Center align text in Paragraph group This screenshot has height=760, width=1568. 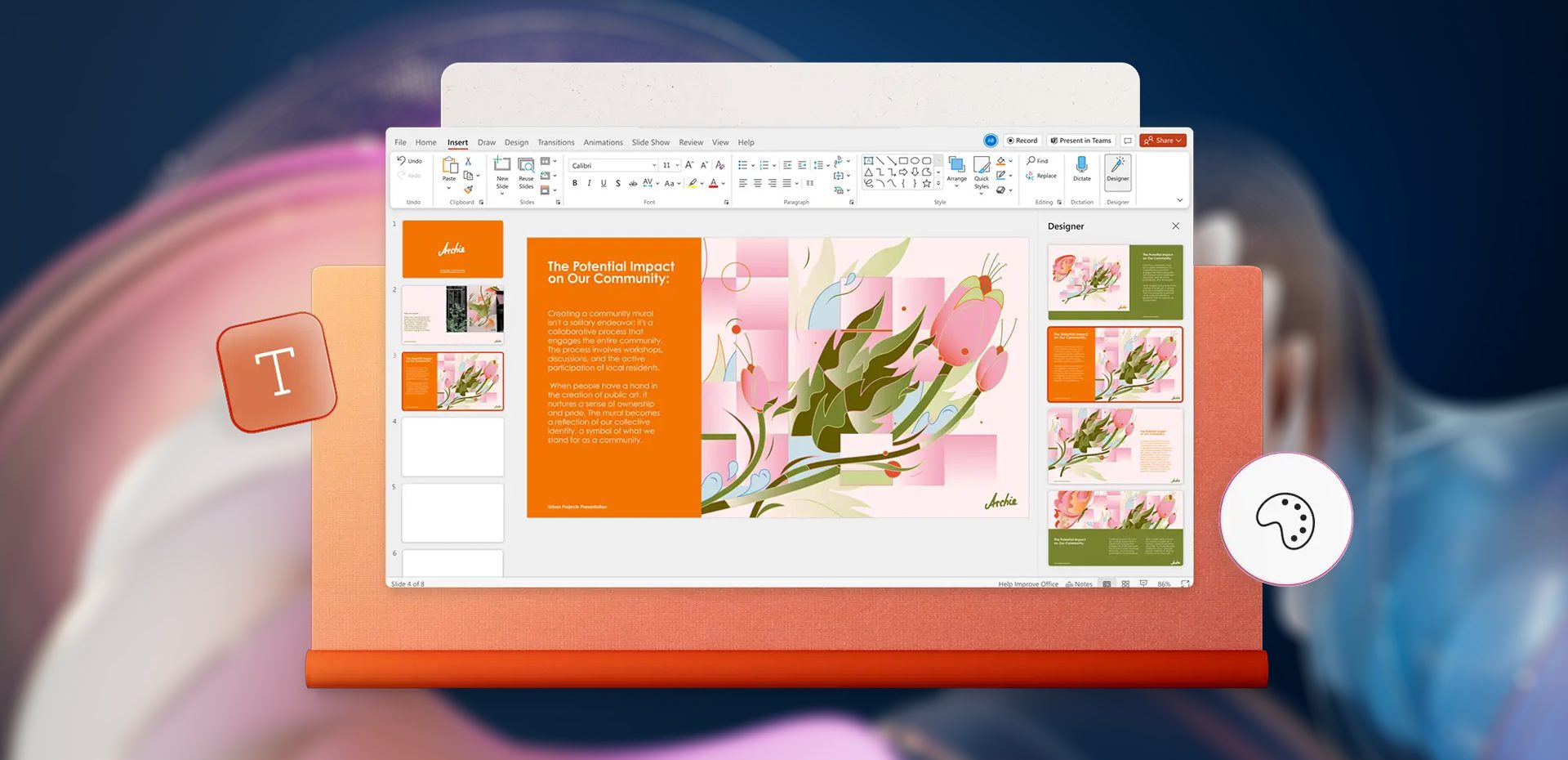[x=757, y=183]
